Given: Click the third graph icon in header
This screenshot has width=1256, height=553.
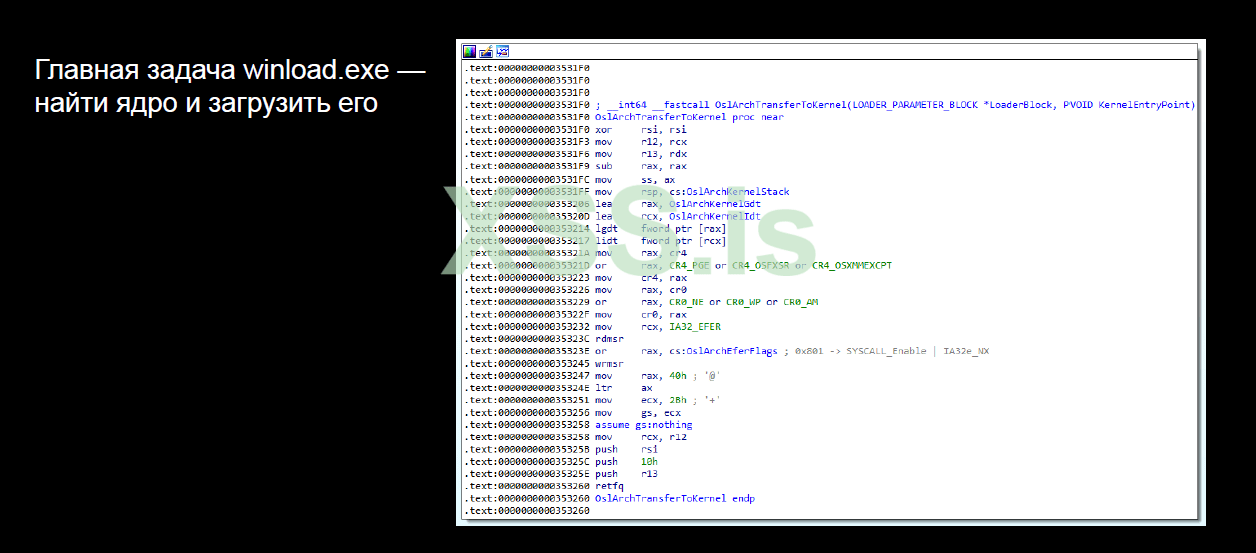Looking at the screenshot, I should [503, 51].
